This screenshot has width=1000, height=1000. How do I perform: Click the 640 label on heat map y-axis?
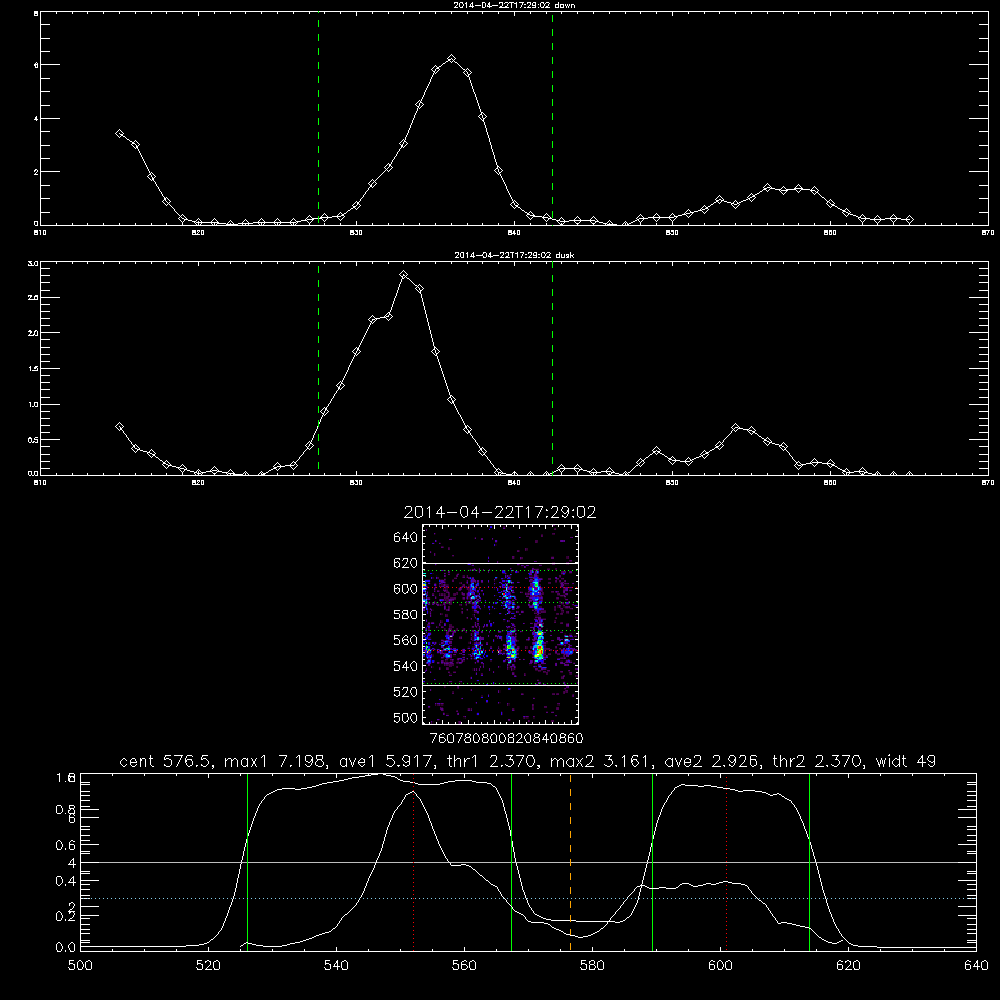(406, 538)
